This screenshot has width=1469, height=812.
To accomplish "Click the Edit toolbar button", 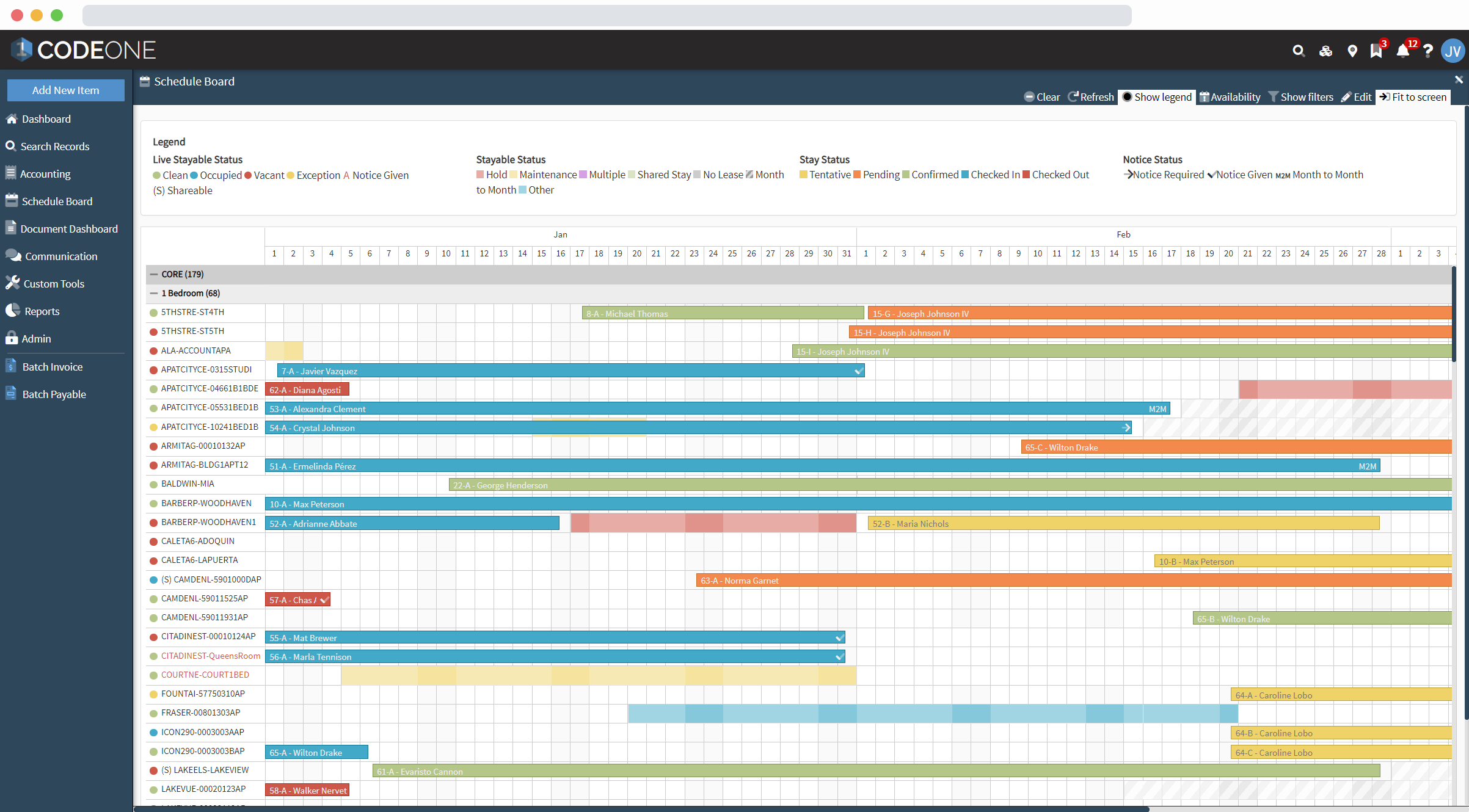I will point(1356,97).
